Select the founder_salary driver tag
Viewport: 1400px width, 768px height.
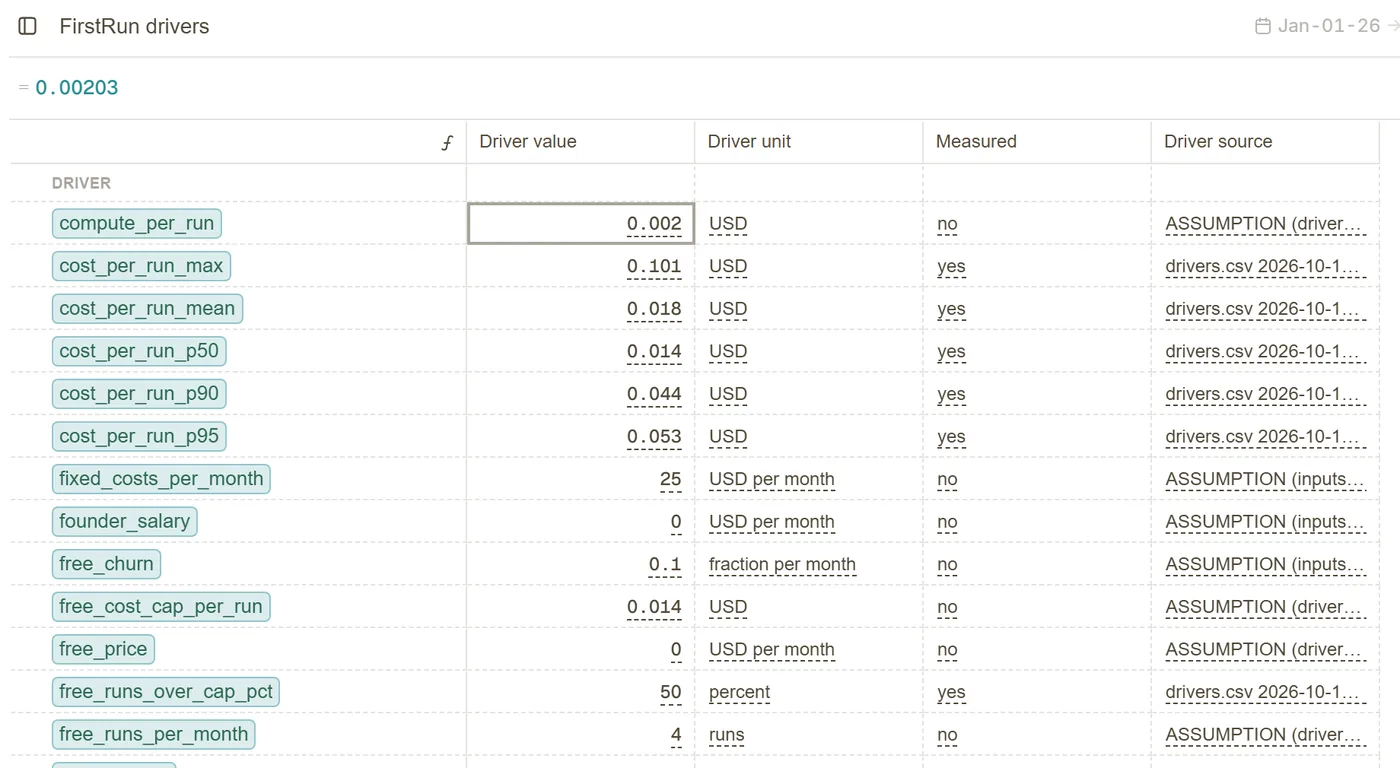124,521
